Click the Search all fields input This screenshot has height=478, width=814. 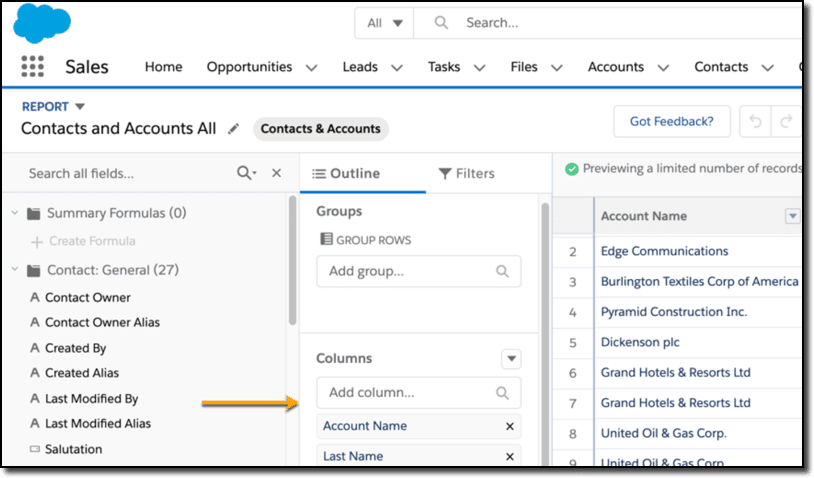click(127, 173)
